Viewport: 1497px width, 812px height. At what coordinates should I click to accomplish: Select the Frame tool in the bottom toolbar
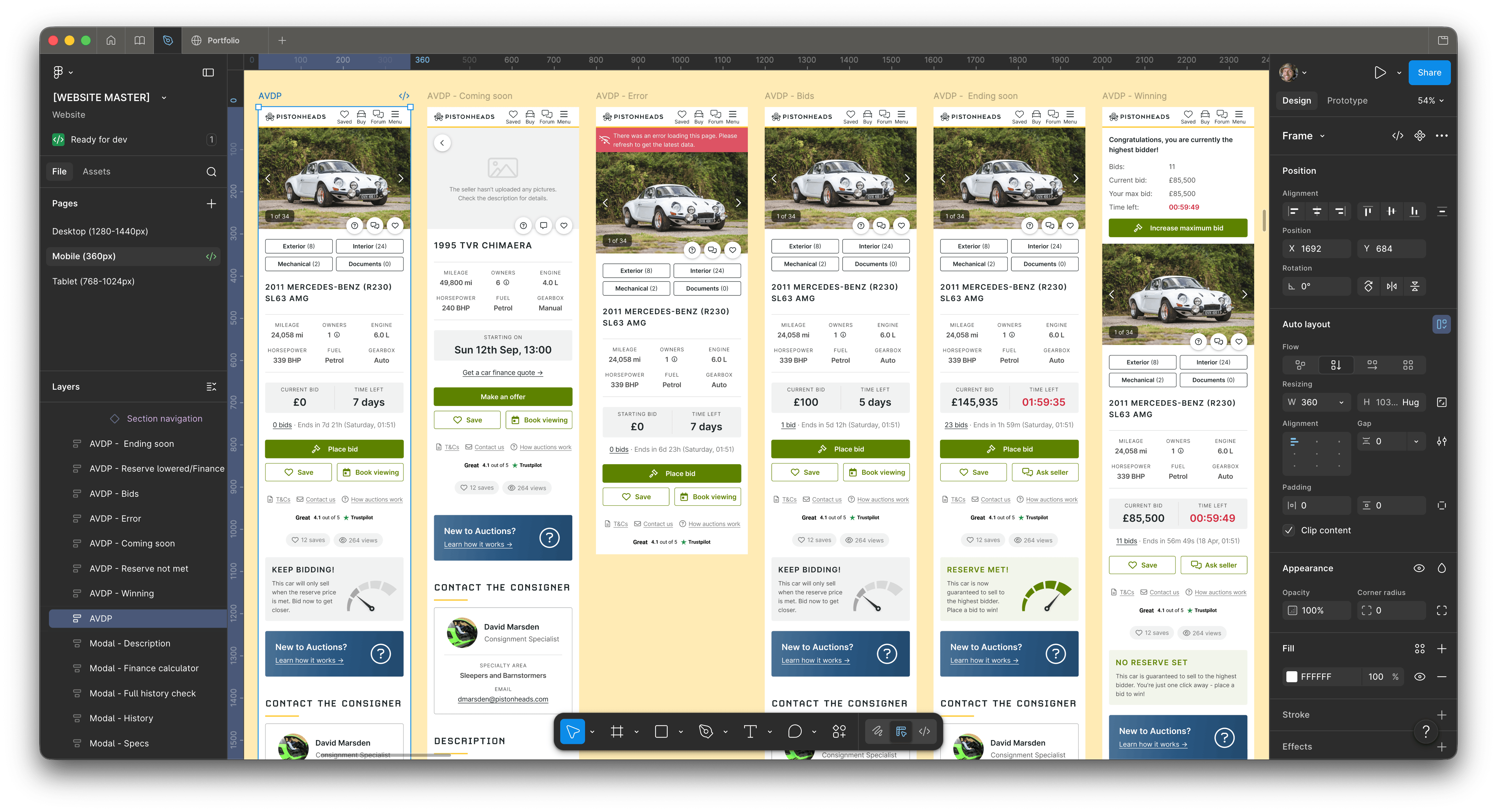pos(617,731)
